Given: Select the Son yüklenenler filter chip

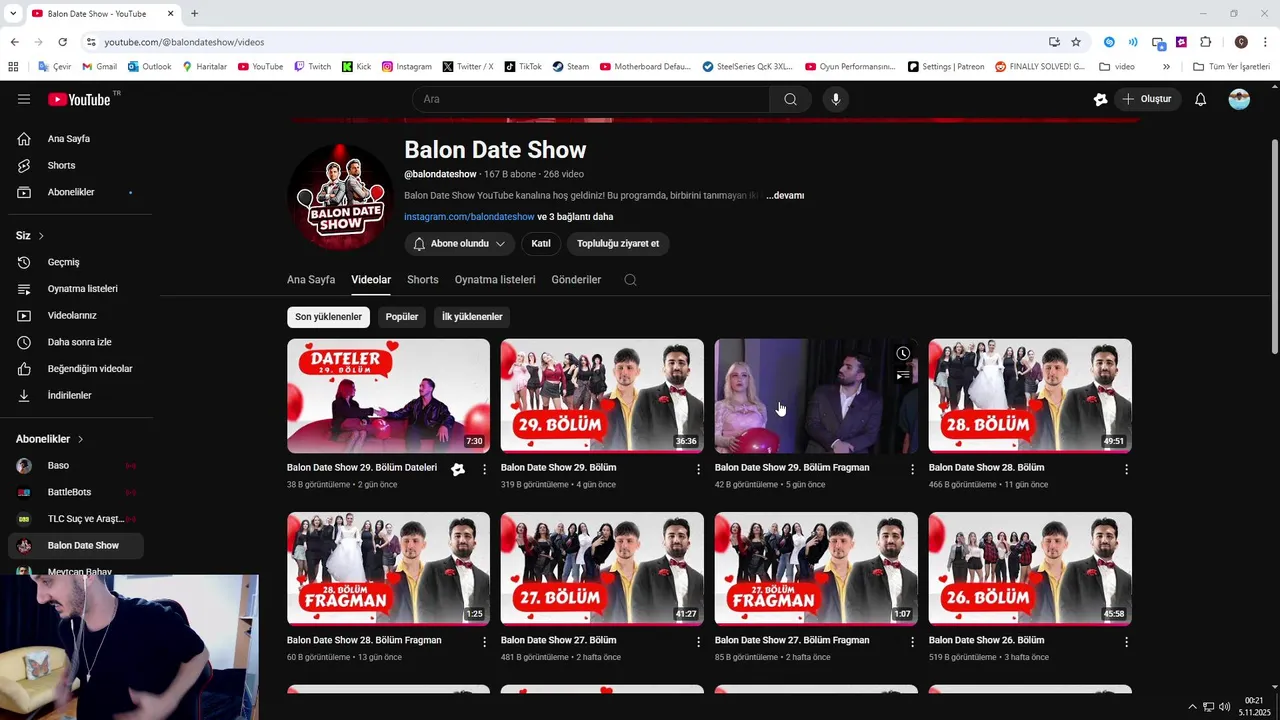Looking at the screenshot, I should [328, 317].
